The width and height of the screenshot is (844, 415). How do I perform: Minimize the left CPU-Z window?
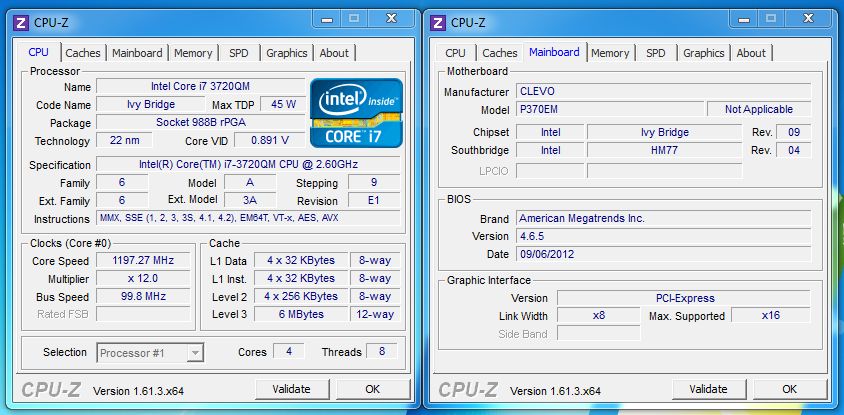coord(327,19)
